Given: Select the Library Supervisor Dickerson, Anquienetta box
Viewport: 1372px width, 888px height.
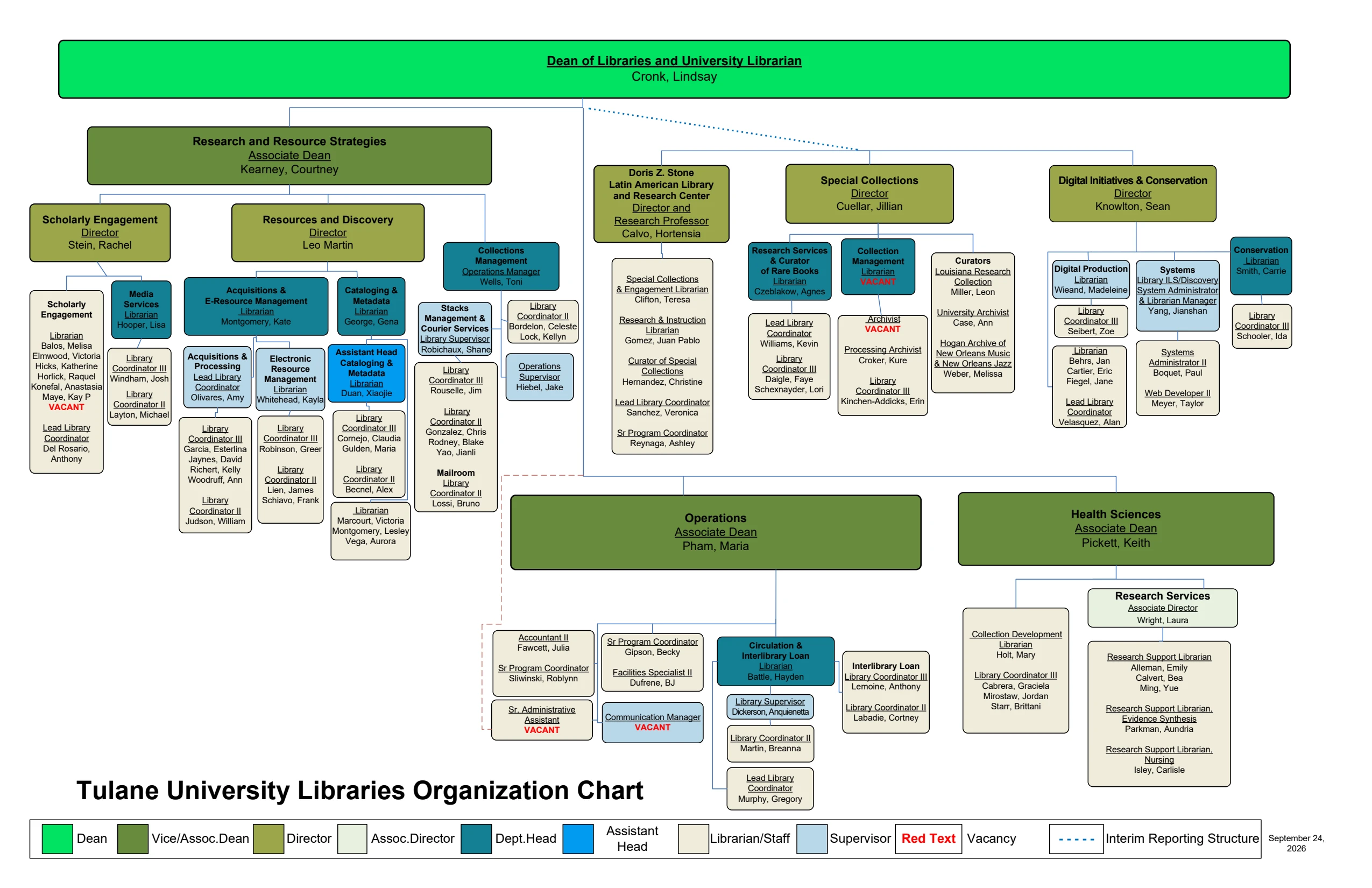Looking at the screenshot, I should 770,706.
